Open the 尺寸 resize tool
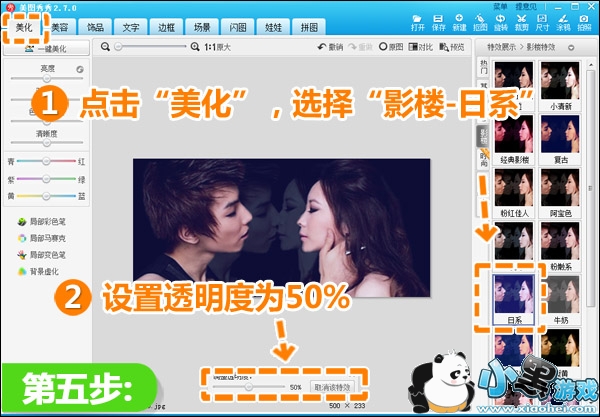 pos(542,23)
